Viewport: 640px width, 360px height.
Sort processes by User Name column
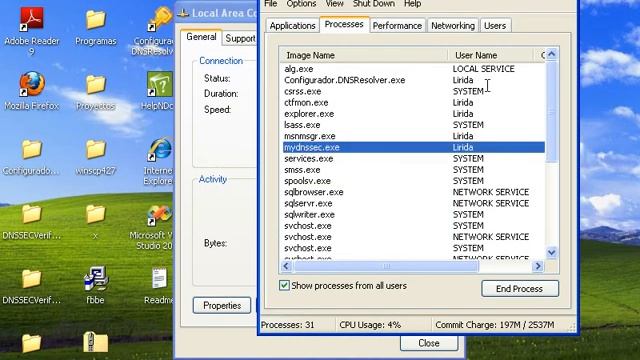click(491, 55)
